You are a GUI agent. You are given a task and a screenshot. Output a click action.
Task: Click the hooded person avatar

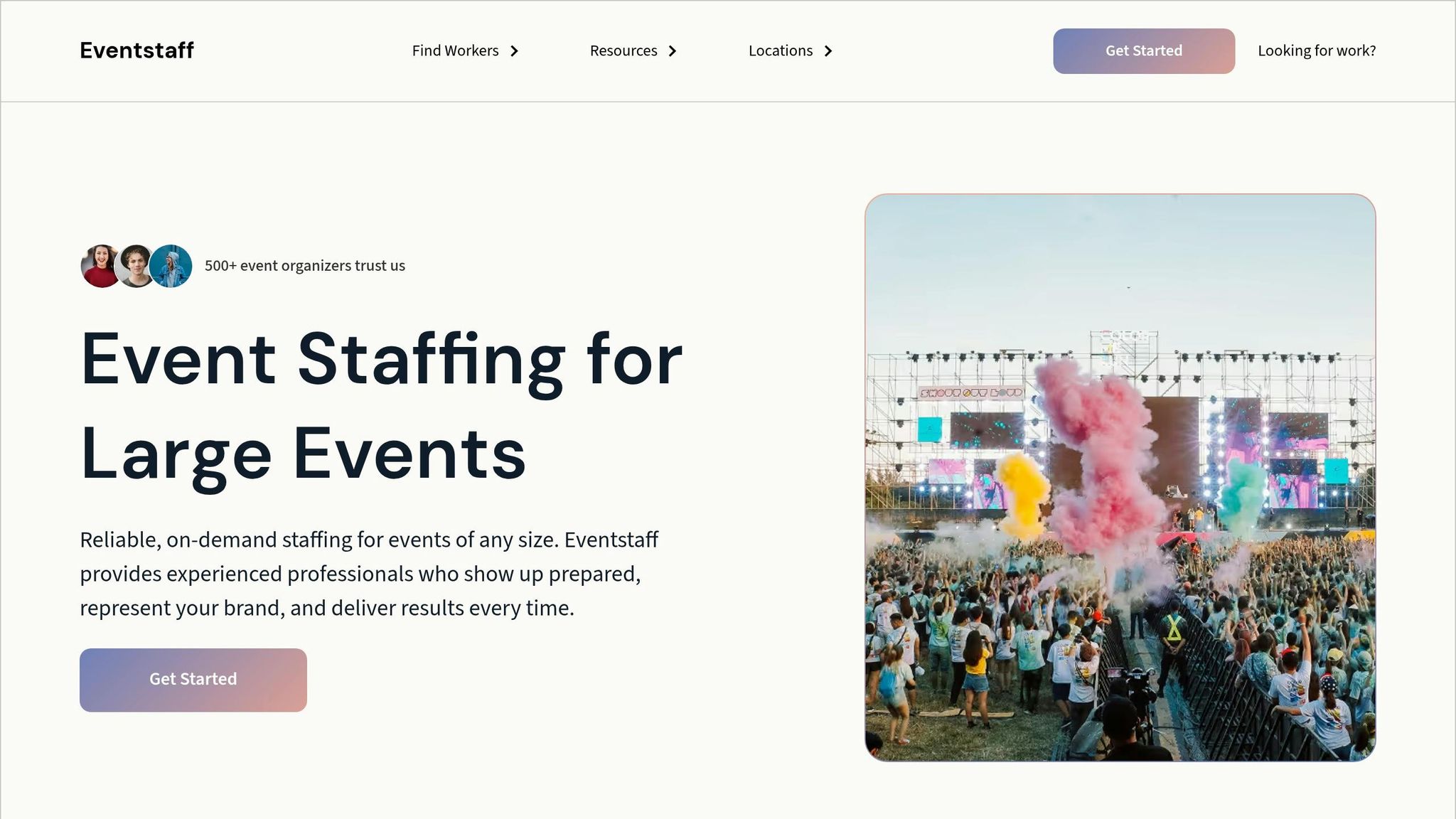coord(171,265)
